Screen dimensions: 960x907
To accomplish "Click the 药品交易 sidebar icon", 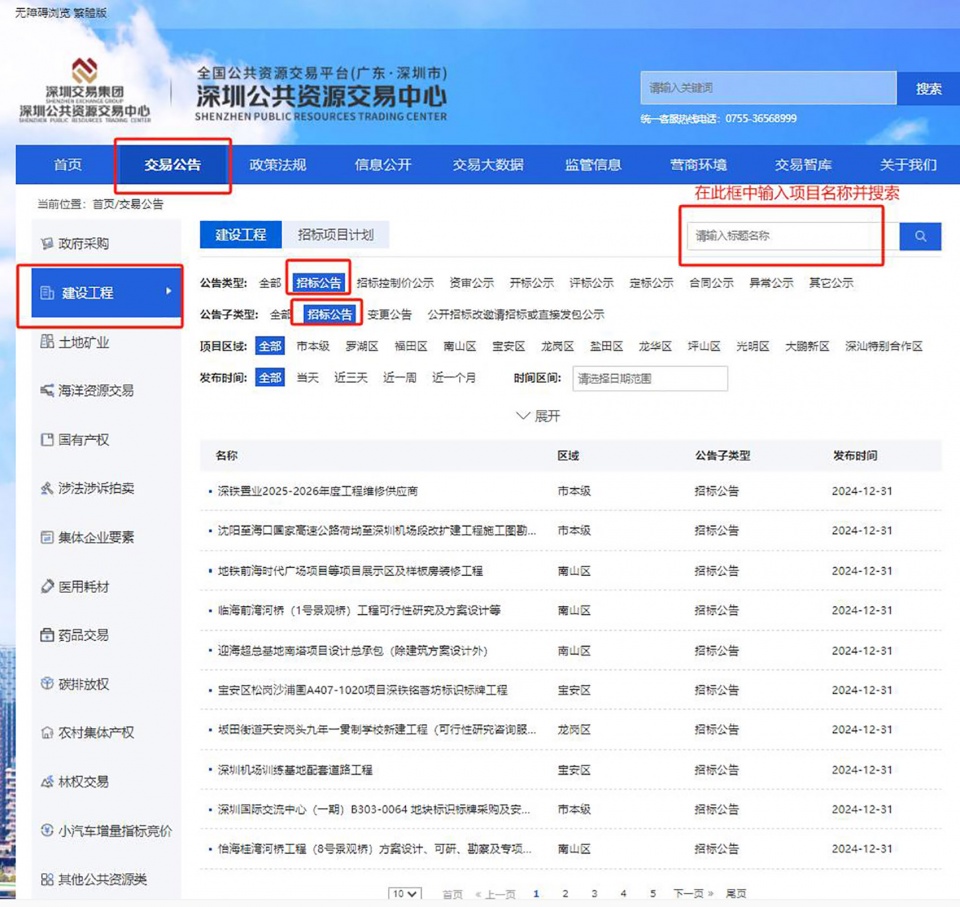I will 47,635.
